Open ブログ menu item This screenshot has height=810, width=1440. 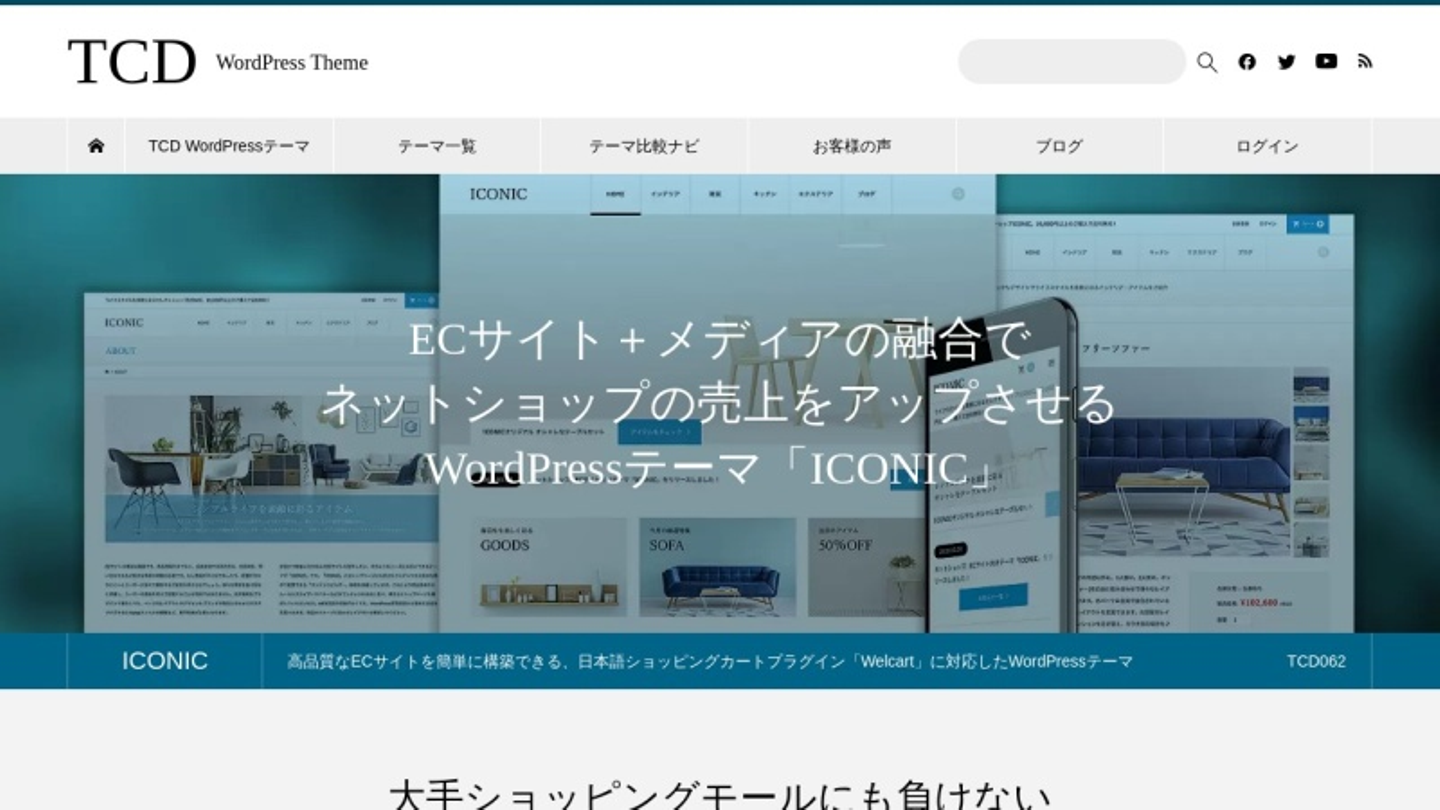click(x=1060, y=146)
